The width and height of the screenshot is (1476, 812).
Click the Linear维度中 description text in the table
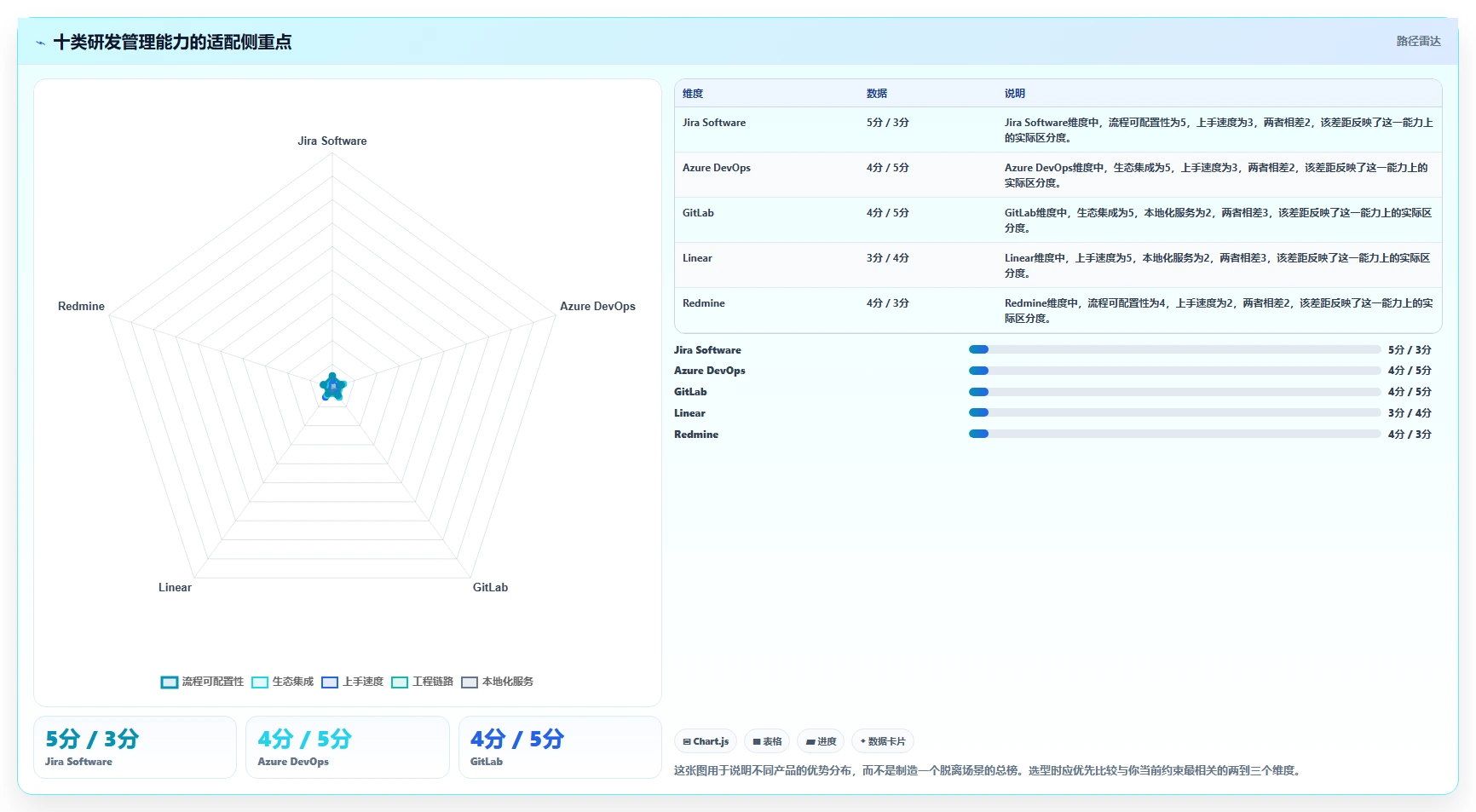pyautogui.click(x=1219, y=266)
